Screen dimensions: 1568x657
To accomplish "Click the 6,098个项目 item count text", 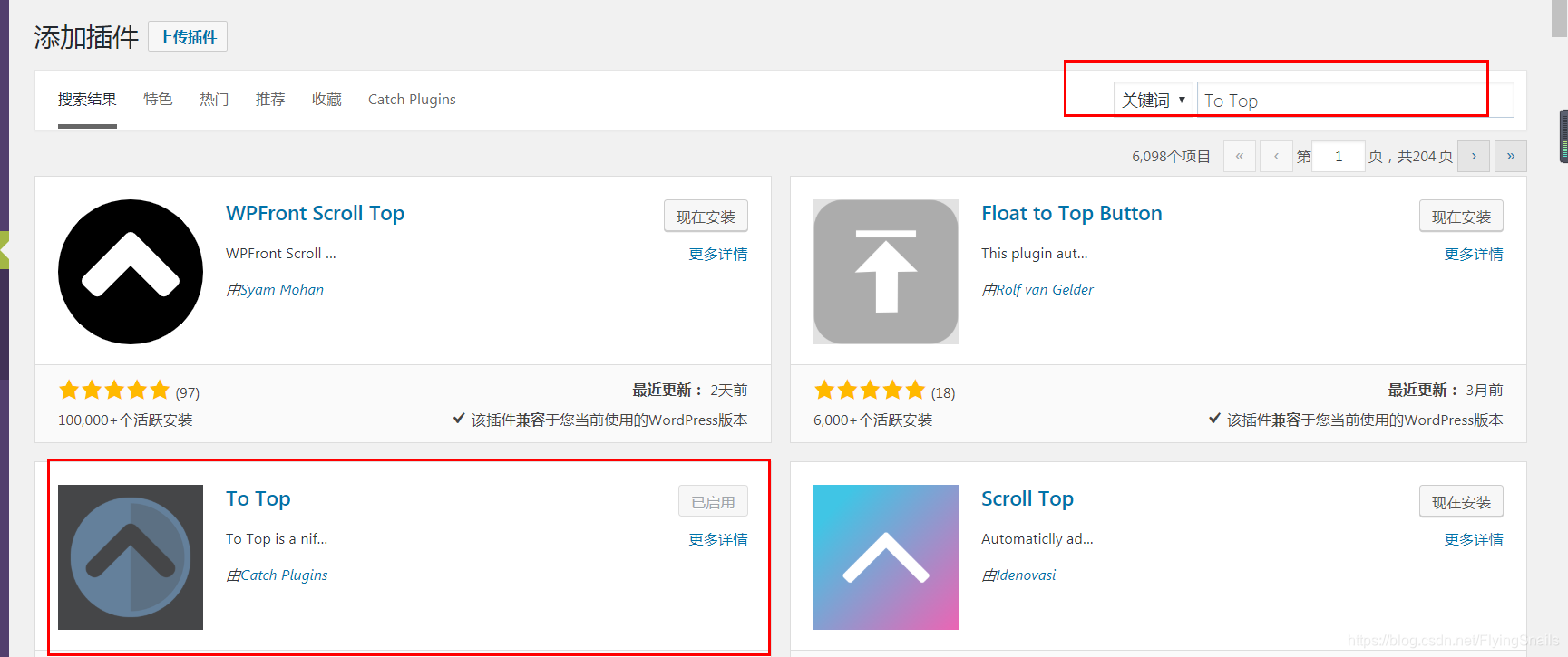I will coord(1171,157).
